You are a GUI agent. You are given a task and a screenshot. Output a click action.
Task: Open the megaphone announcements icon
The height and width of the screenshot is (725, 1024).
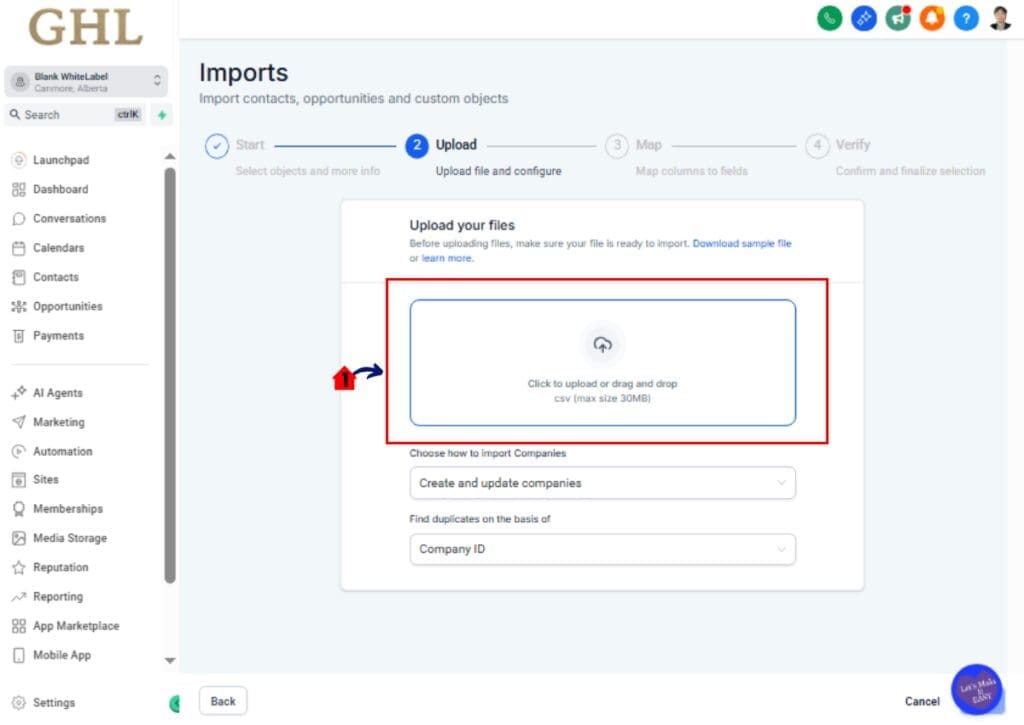(x=898, y=18)
